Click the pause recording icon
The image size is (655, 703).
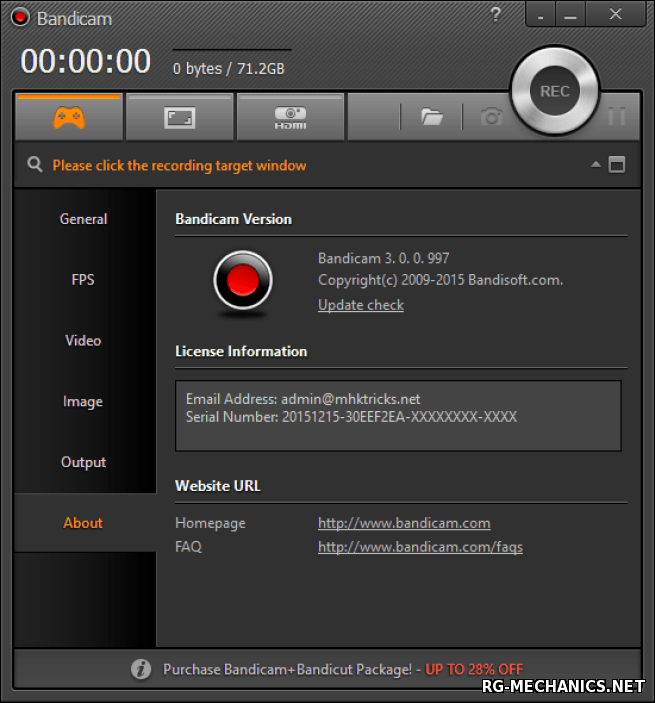pos(617,117)
